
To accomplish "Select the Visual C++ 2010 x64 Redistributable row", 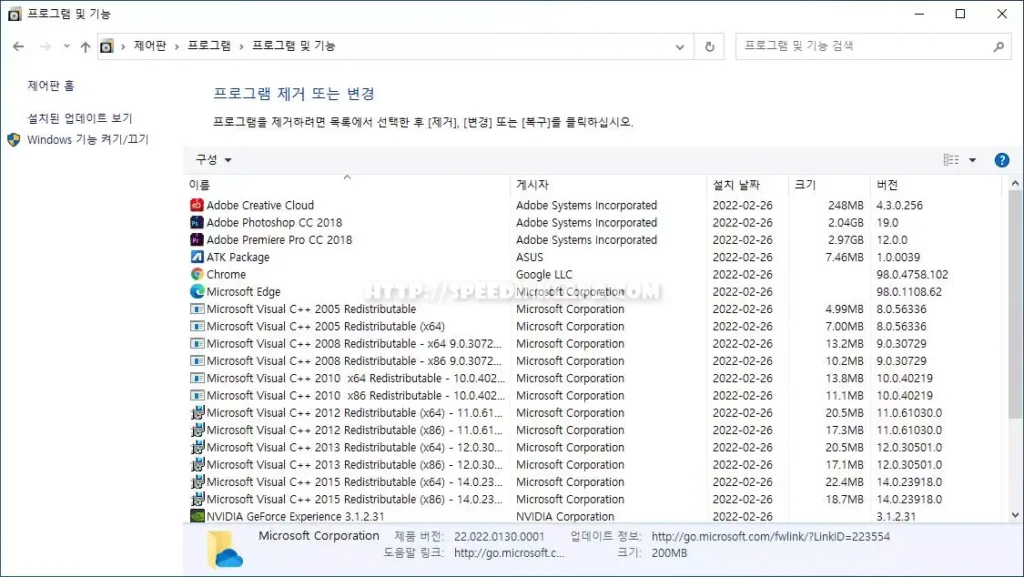I will point(594,378).
